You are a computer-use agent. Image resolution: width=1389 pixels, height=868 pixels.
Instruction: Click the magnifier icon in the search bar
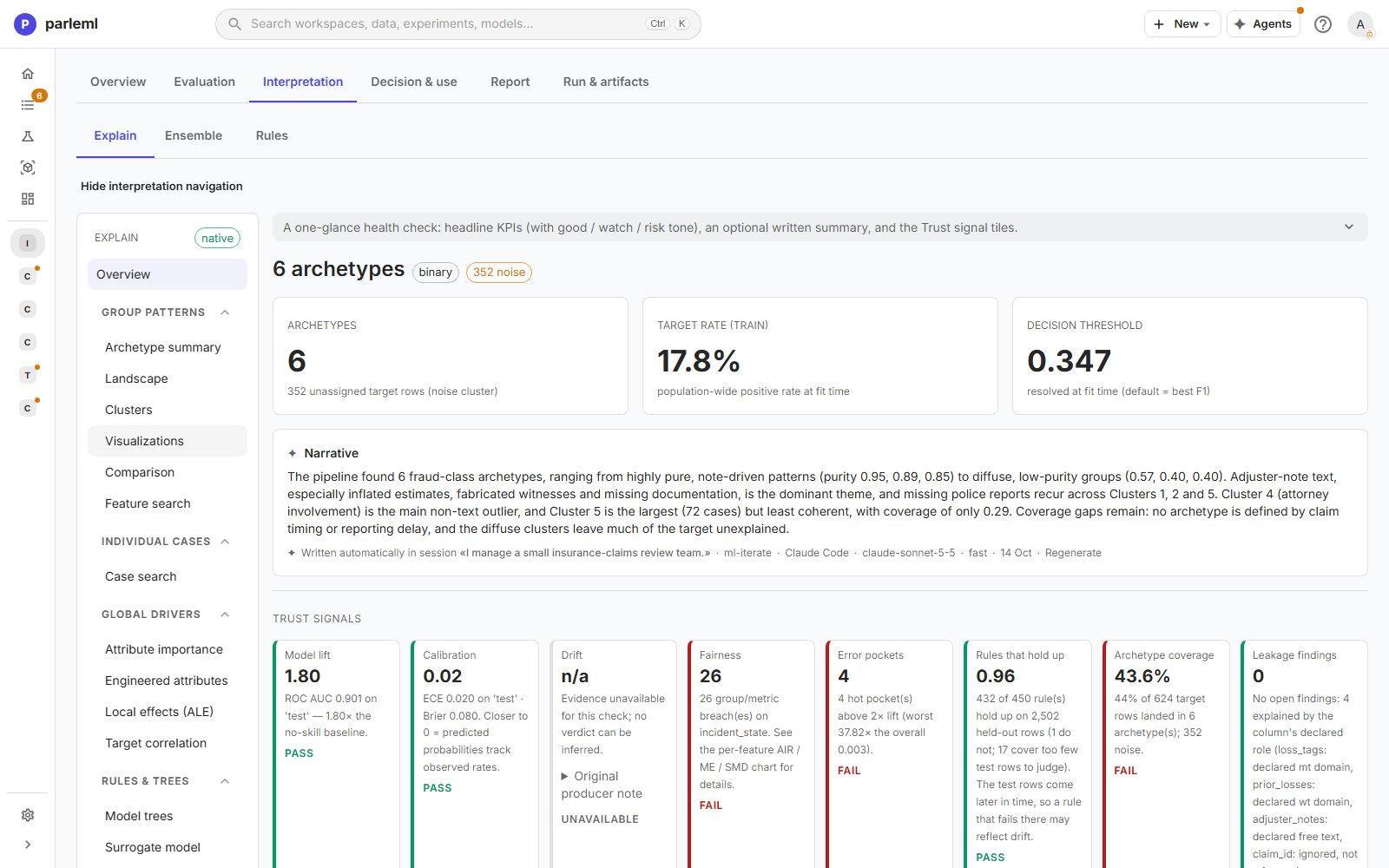[234, 23]
